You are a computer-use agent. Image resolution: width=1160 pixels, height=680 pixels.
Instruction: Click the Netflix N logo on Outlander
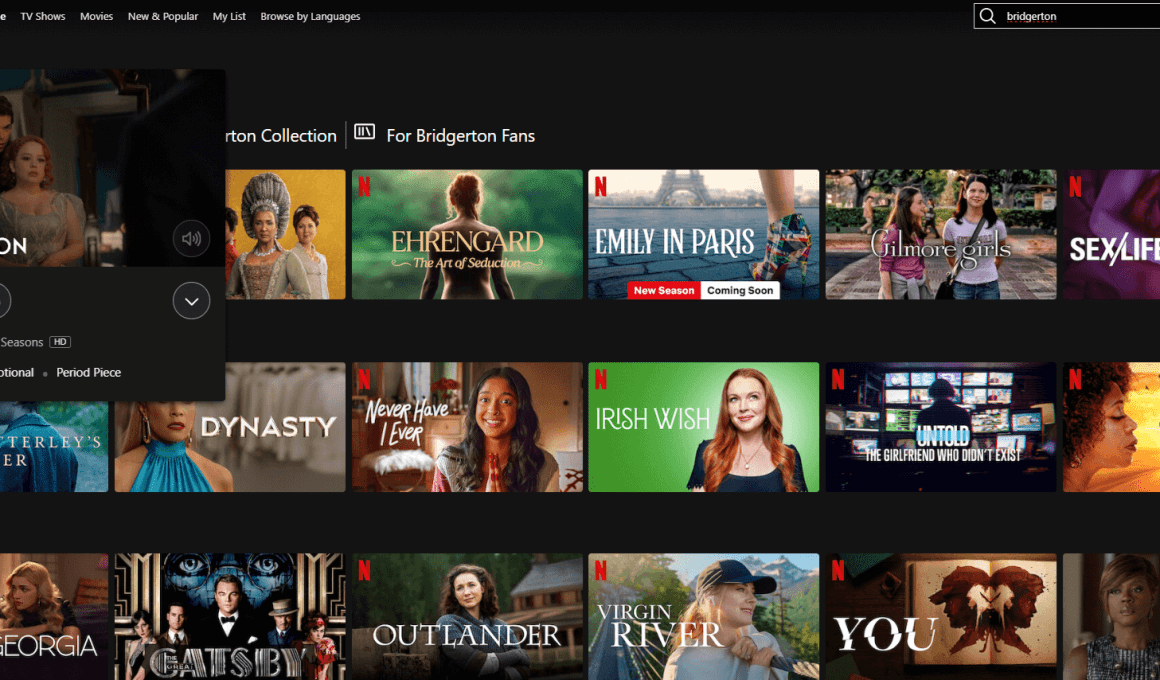(x=364, y=570)
